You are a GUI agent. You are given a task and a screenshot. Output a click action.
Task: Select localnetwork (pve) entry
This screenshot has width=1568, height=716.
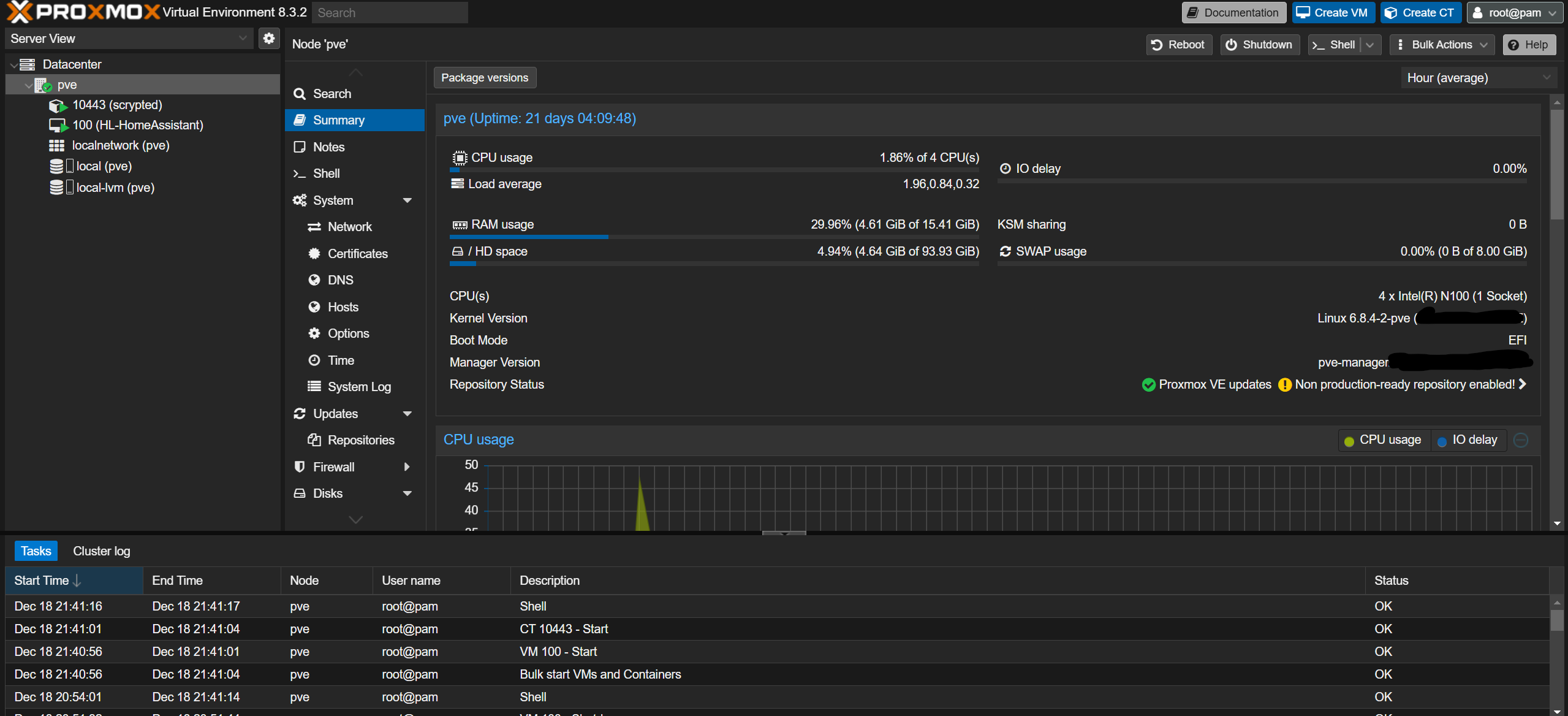pyautogui.click(x=121, y=145)
